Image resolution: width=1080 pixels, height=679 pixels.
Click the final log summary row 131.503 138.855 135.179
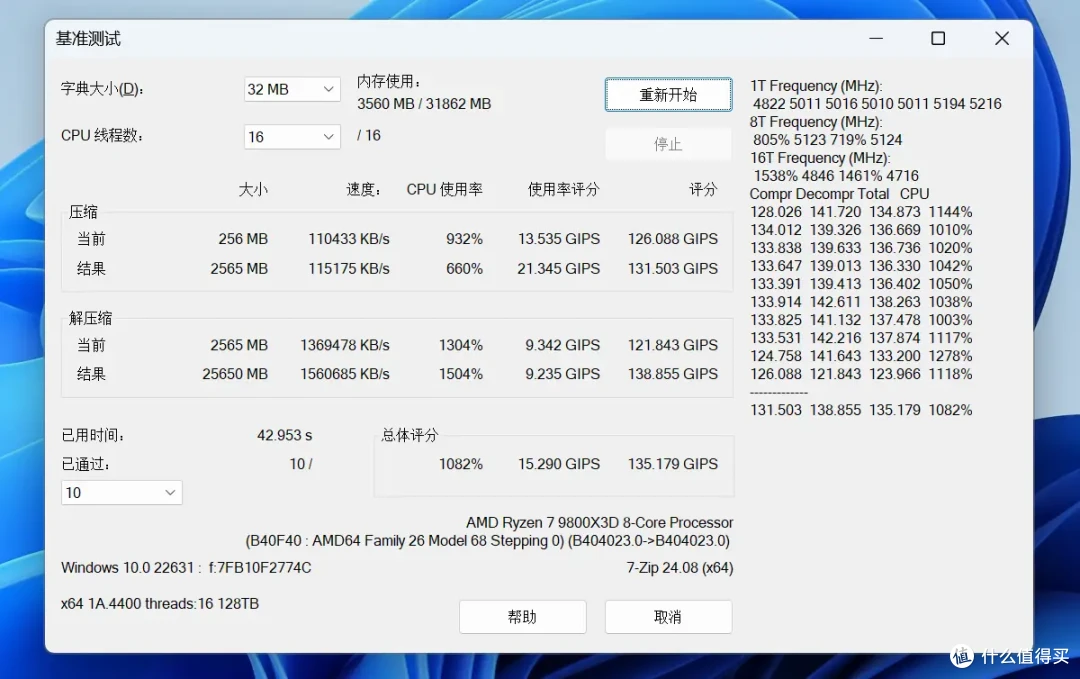pyautogui.click(x=861, y=410)
